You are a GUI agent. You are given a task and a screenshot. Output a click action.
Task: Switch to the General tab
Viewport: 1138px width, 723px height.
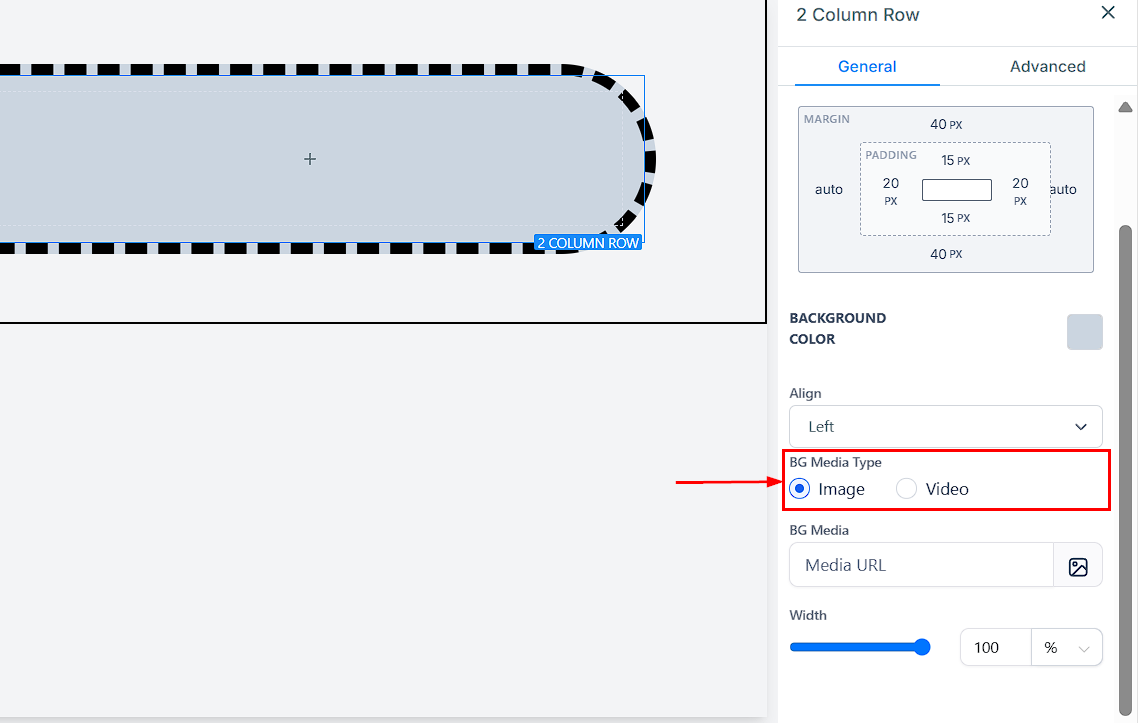tap(866, 67)
